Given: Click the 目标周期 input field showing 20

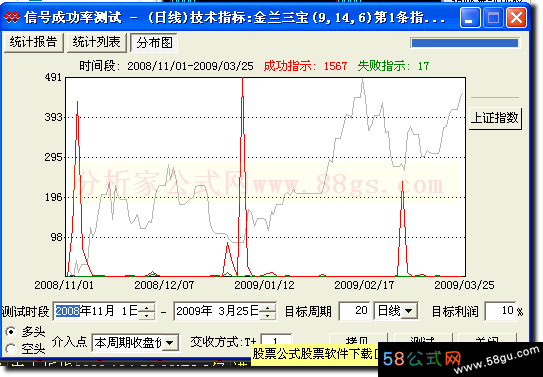Looking at the screenshot, I should (x=354, y=311).
